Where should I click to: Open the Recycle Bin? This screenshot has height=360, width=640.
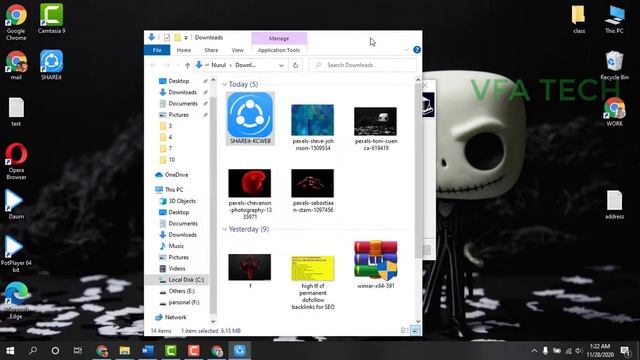click(614, 65)
